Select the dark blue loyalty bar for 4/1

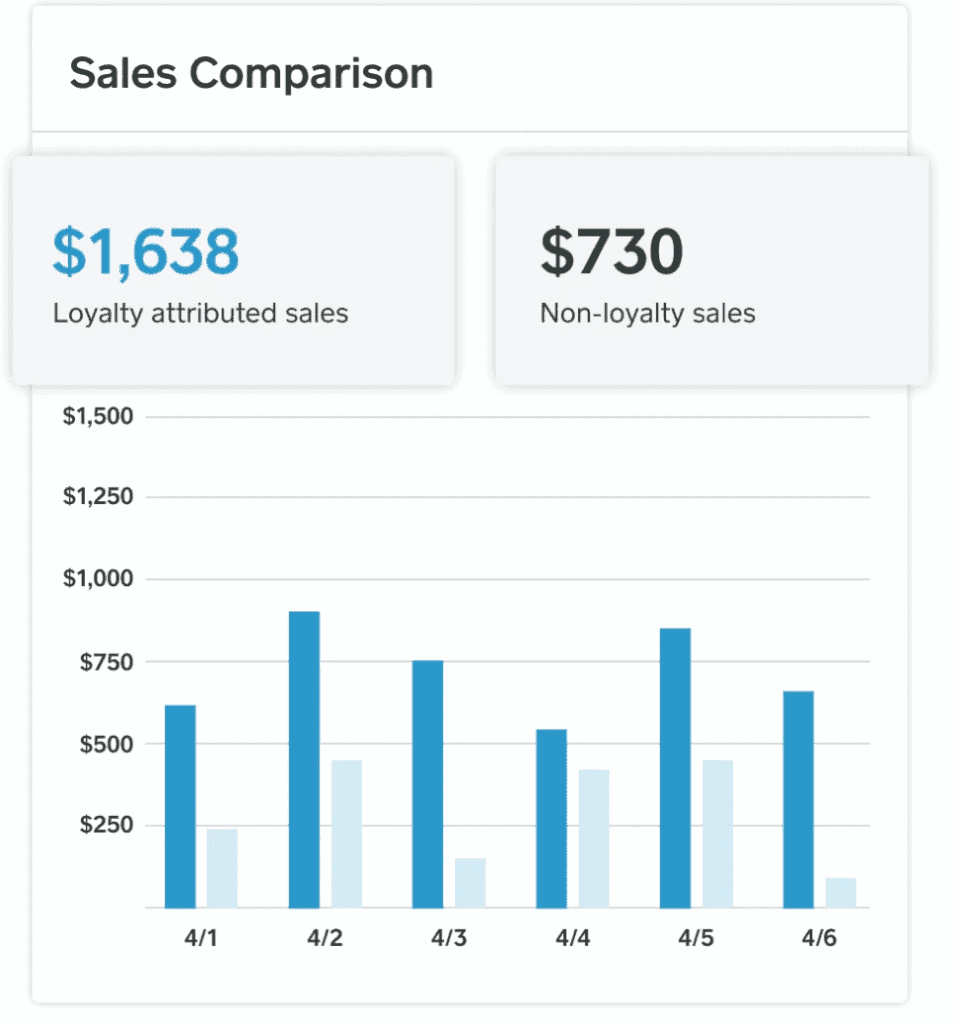[180, 806]
